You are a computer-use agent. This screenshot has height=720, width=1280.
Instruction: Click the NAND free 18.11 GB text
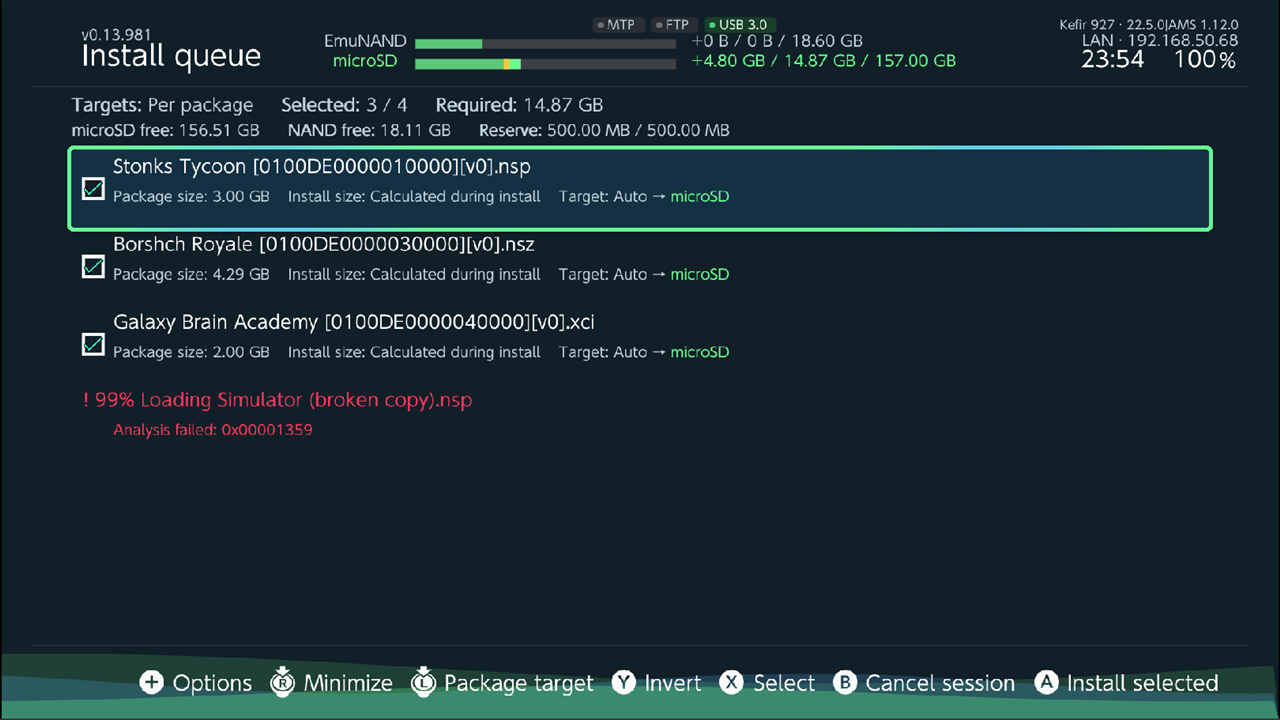[x=369, y=130]
